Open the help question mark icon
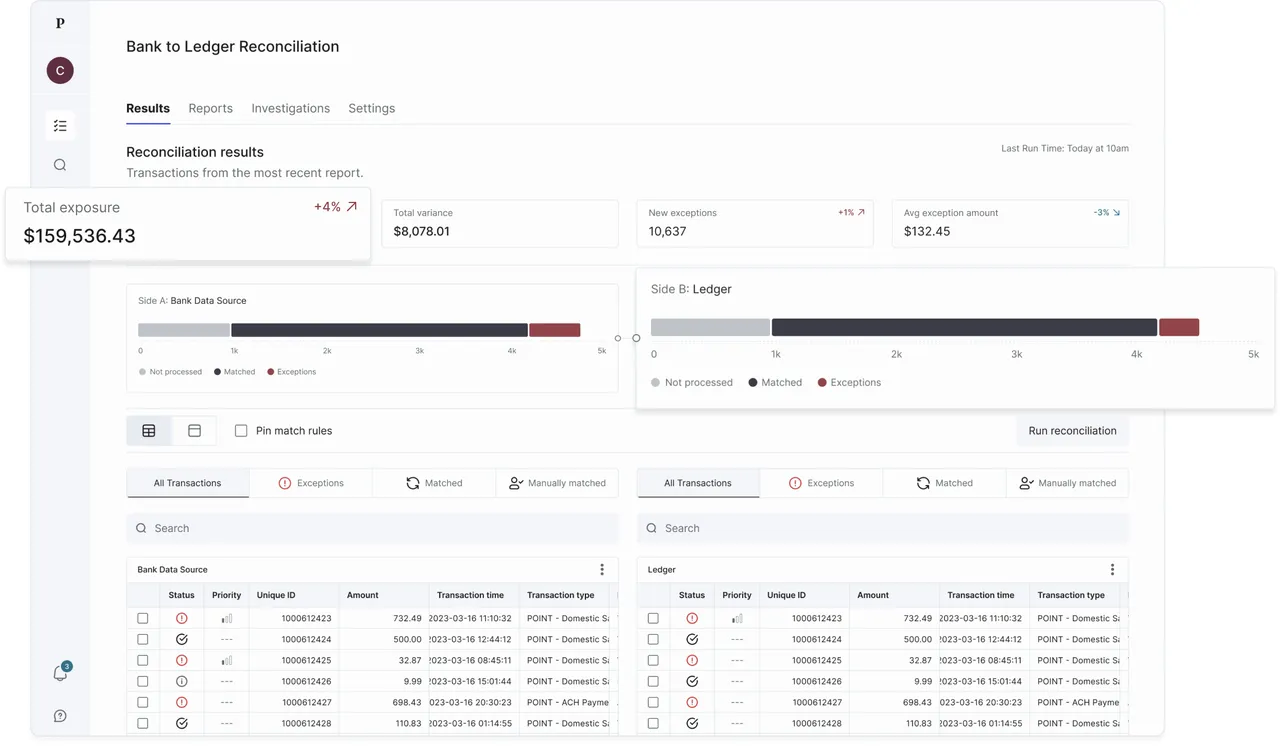Screen dimensions: 1280x746 60,716
